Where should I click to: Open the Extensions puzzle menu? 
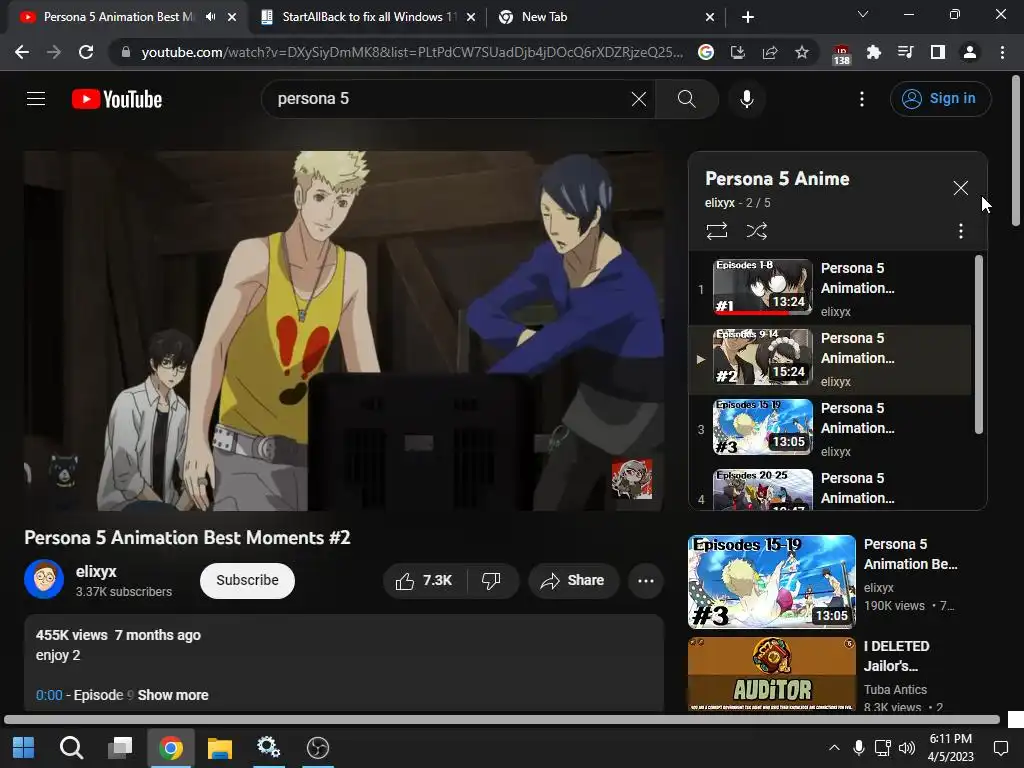[x=873, y=52]
